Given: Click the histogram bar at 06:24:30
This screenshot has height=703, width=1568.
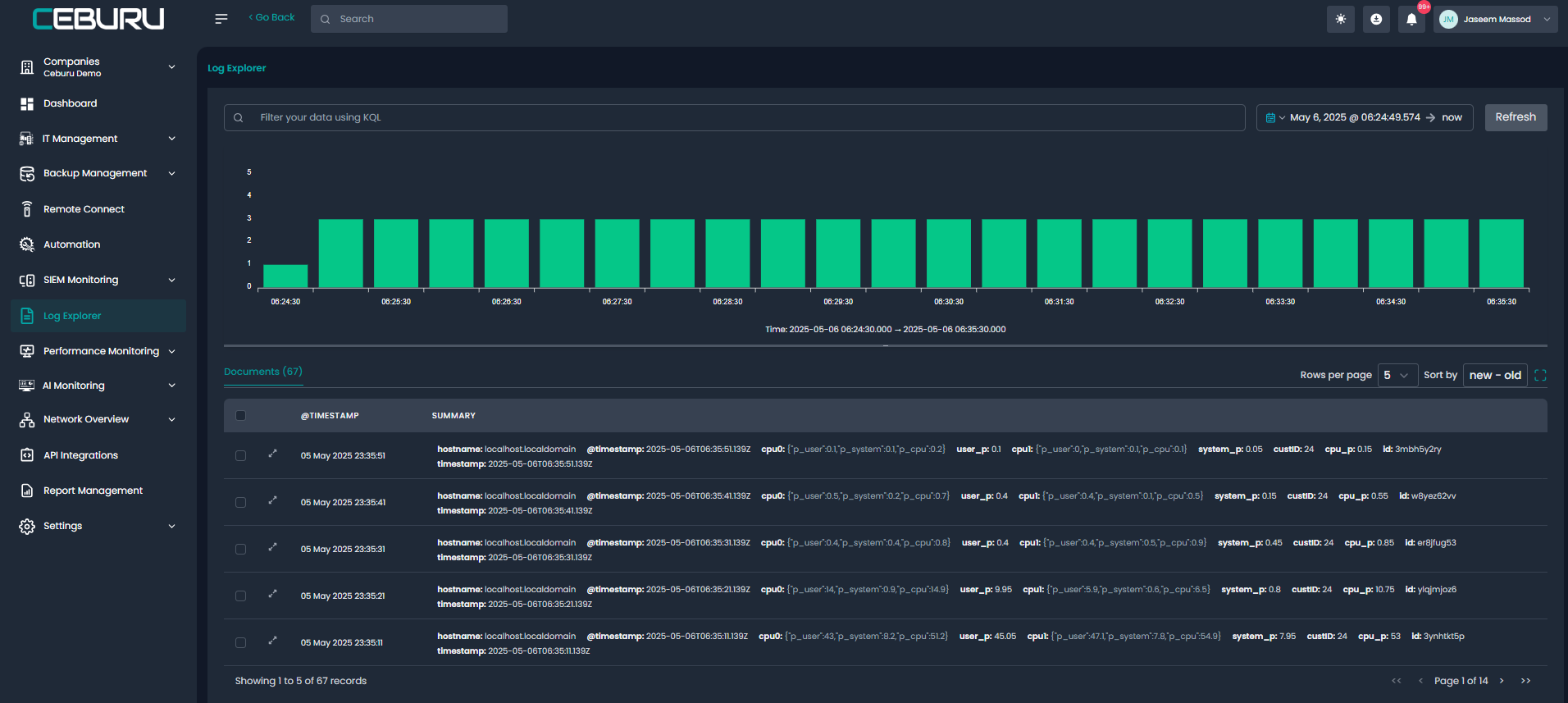Looking at the screenshot, I should pyautogui.click(x=285, y=276).
